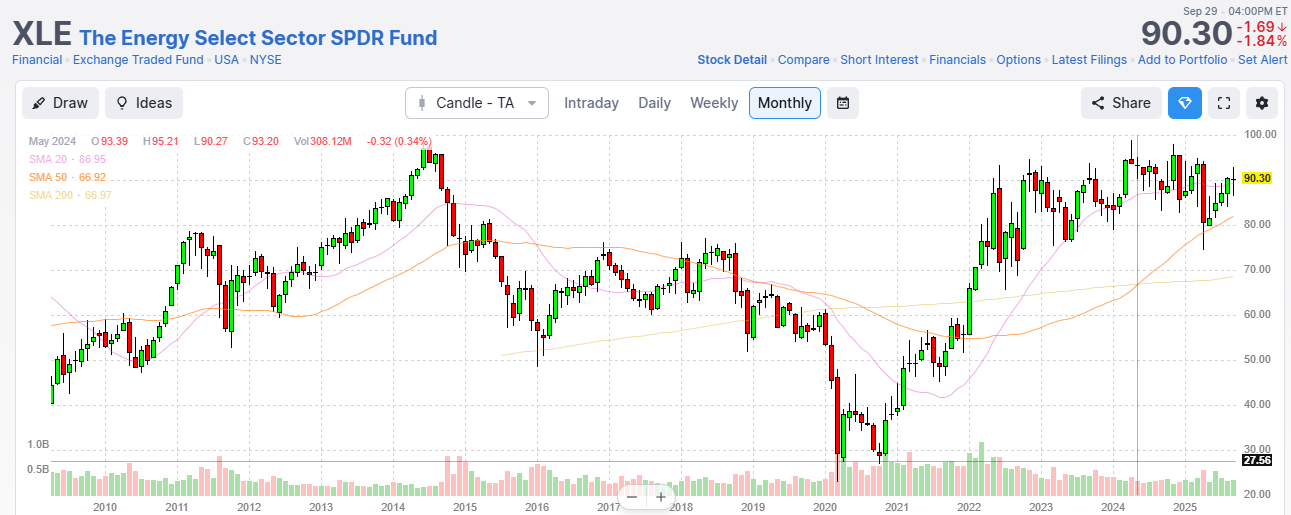
Task: Zoom in chart with plus button
Action: coord(661,497)
